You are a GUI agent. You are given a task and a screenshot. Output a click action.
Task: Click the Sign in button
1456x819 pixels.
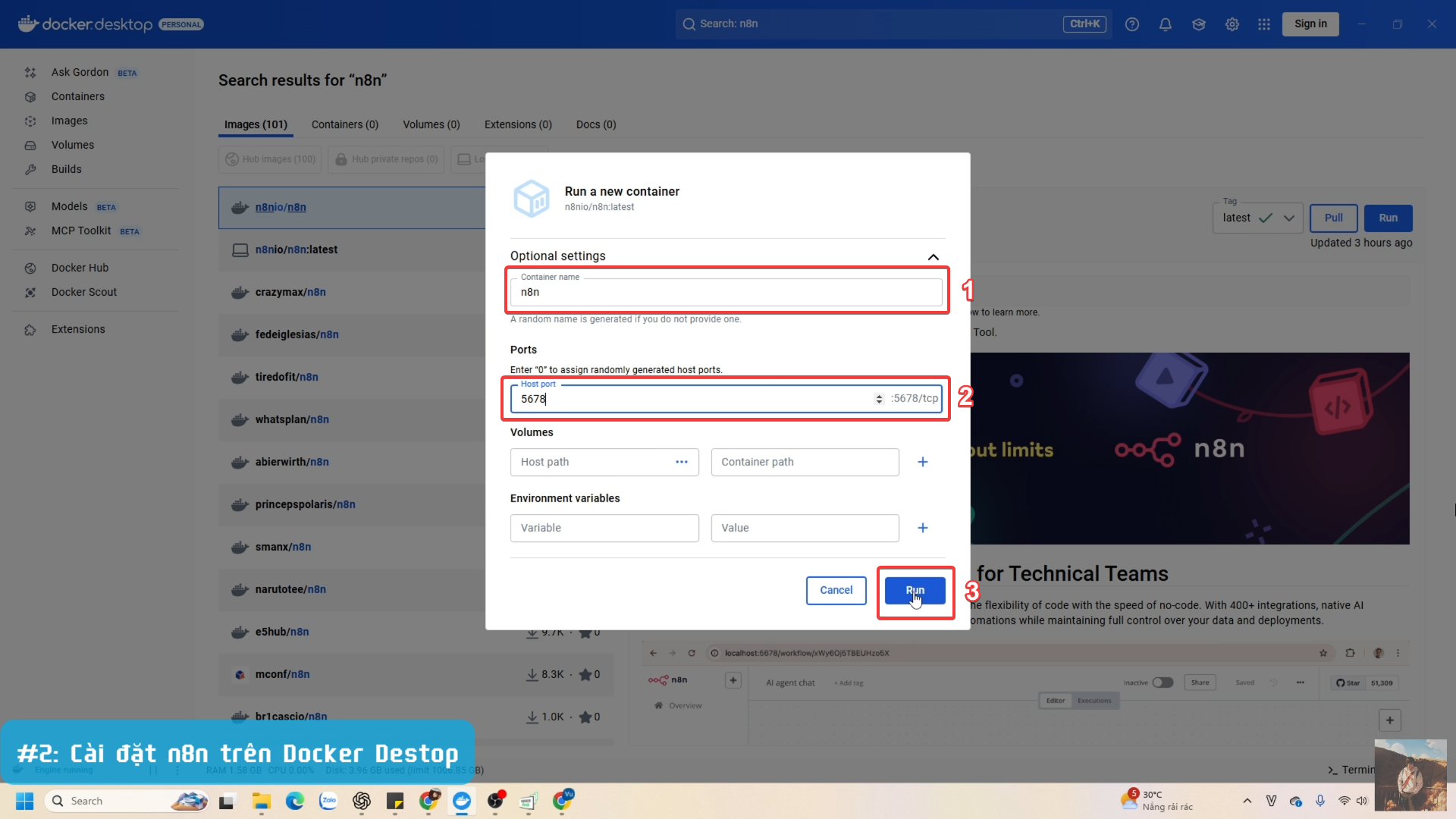(x=1310, y=24)
